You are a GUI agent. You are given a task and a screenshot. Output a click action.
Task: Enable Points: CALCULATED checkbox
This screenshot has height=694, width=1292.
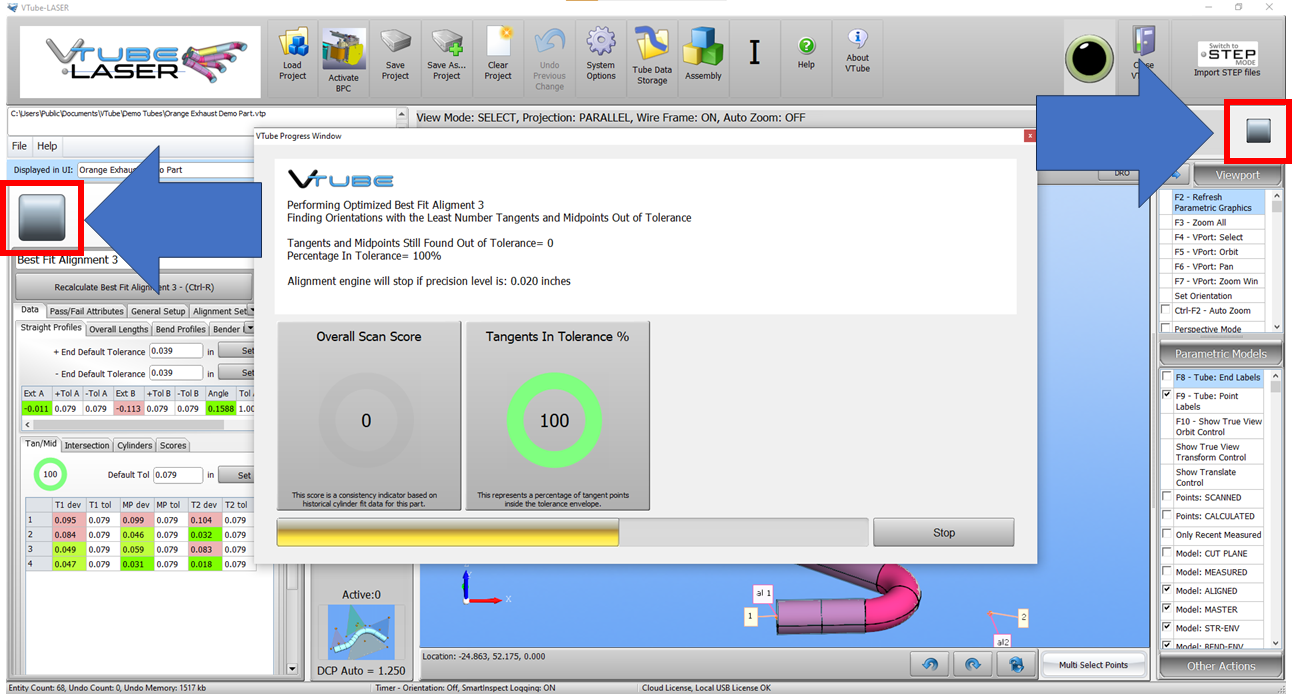click(1166, 516)
